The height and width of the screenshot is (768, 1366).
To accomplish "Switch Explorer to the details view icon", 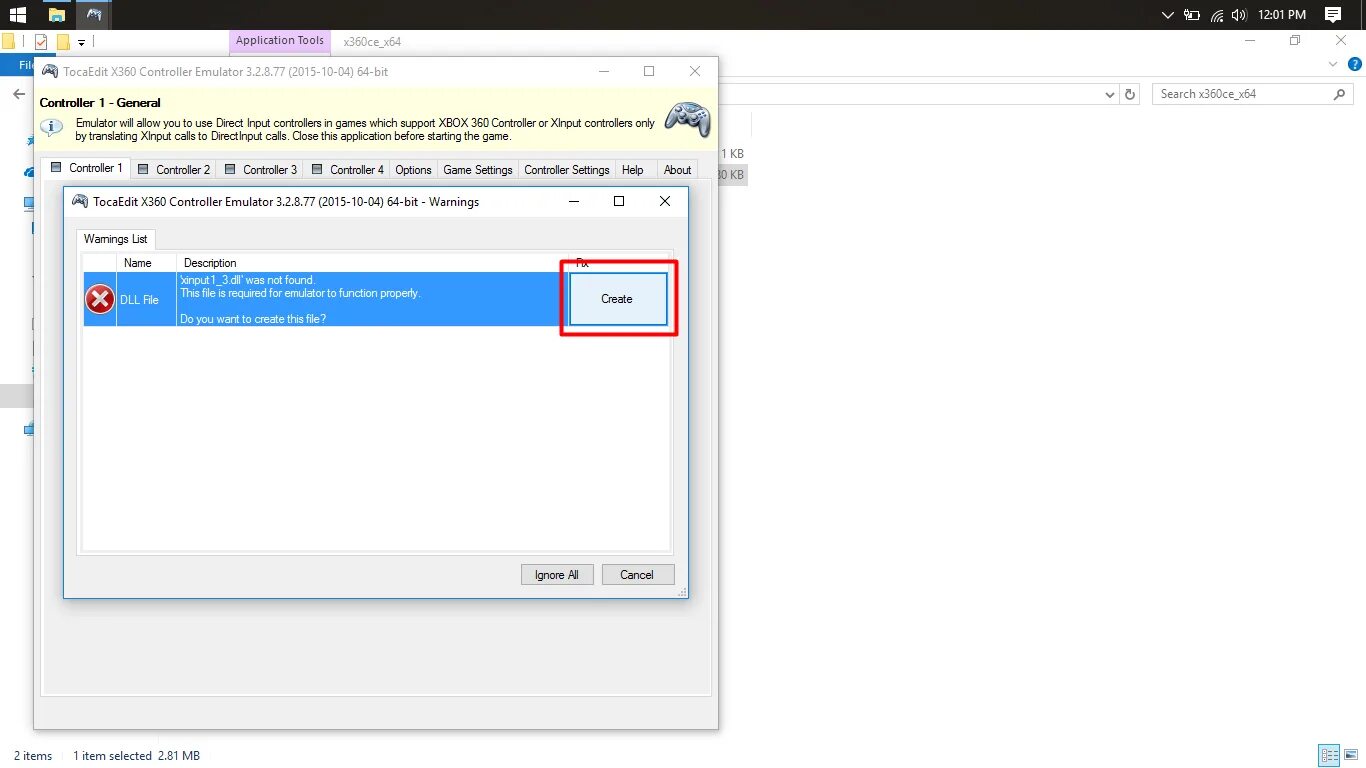I will [x=1329, y=756].
